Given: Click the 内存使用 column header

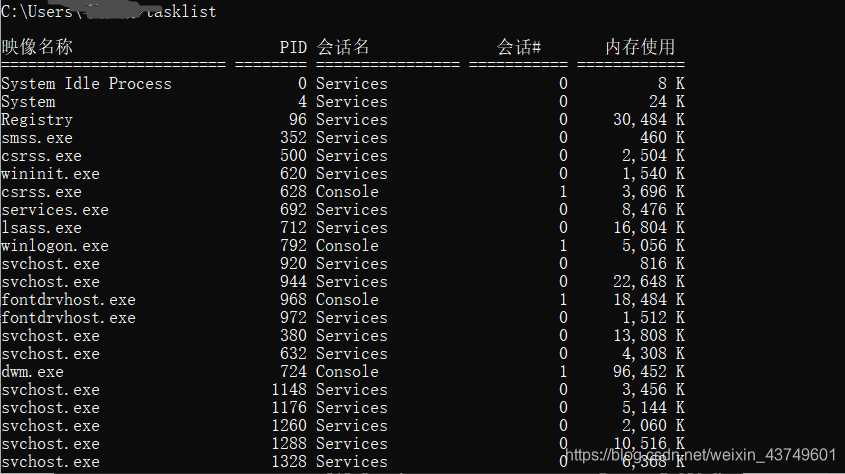Looking at the screenshot, I should 640,47.
